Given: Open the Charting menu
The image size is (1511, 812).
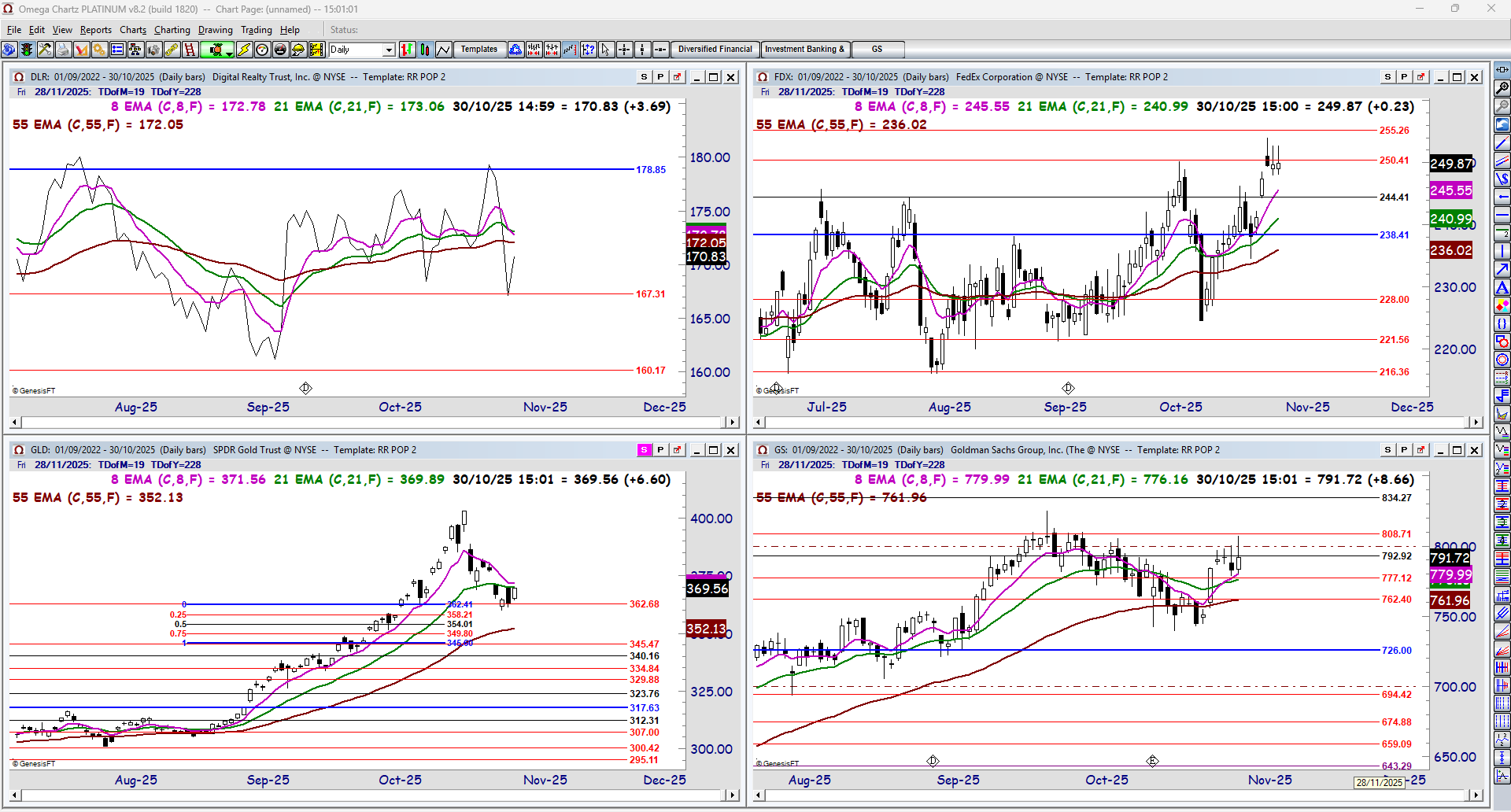Looking at the screenshot, I should pos(172,30).
